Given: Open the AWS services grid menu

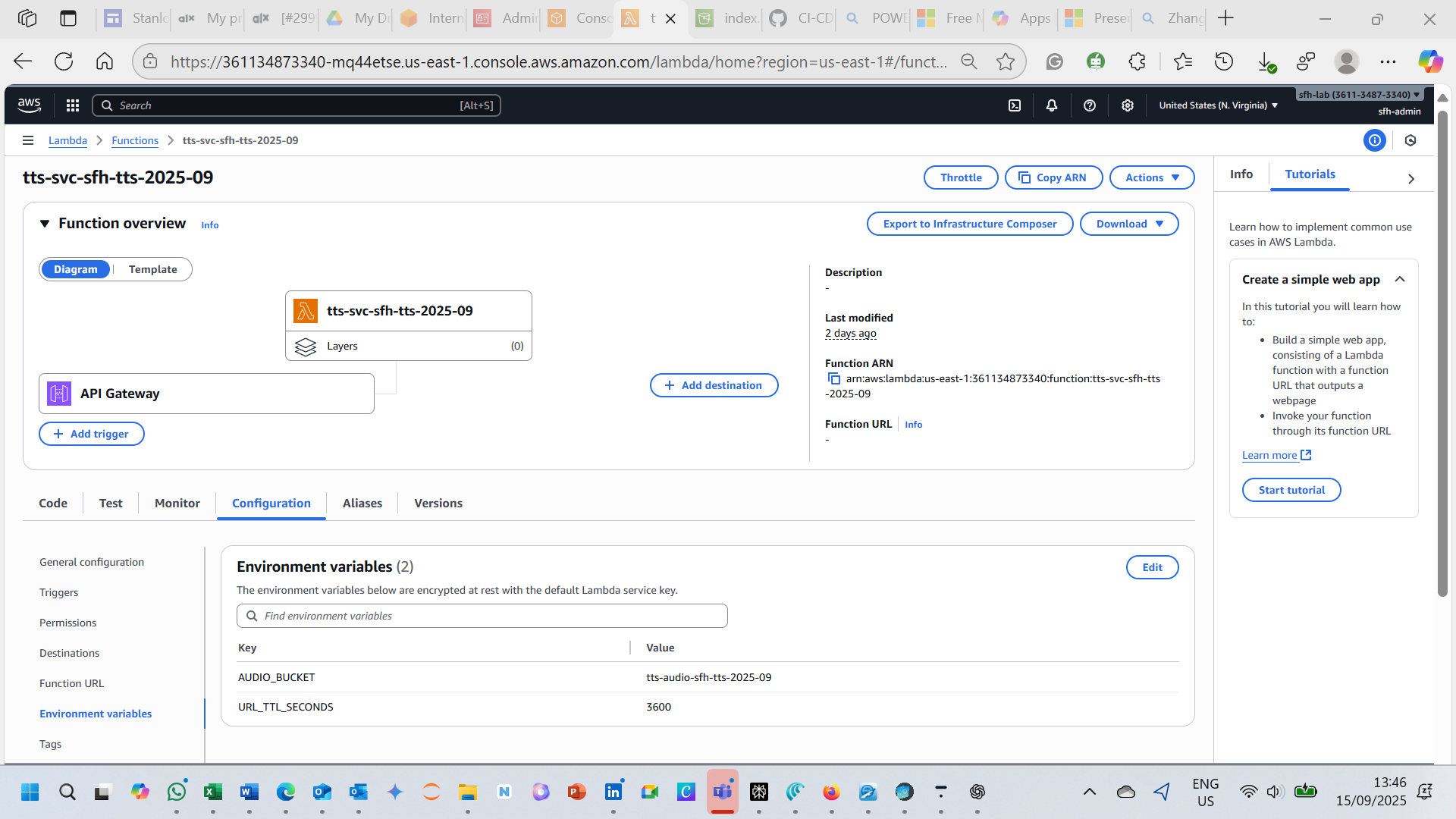Looking at the screenshot, I should tap(73, 105).
